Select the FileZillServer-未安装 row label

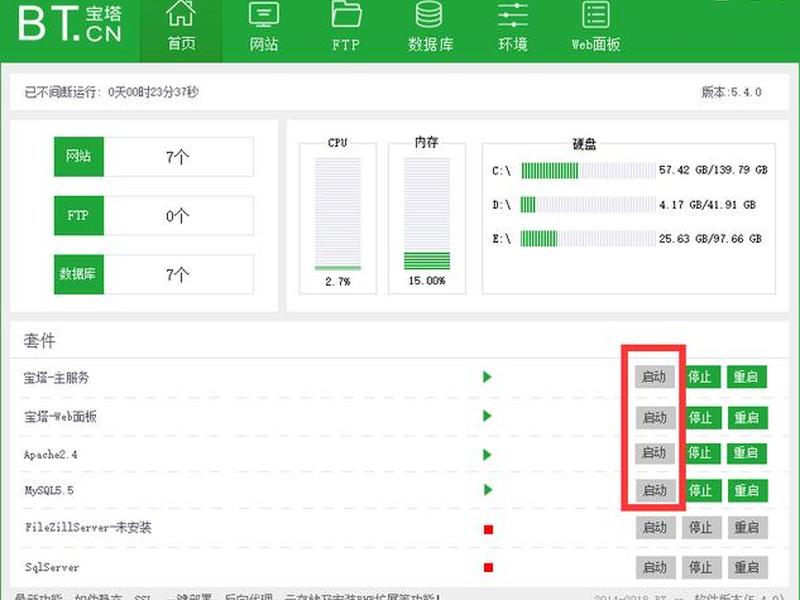click(88, 527)
